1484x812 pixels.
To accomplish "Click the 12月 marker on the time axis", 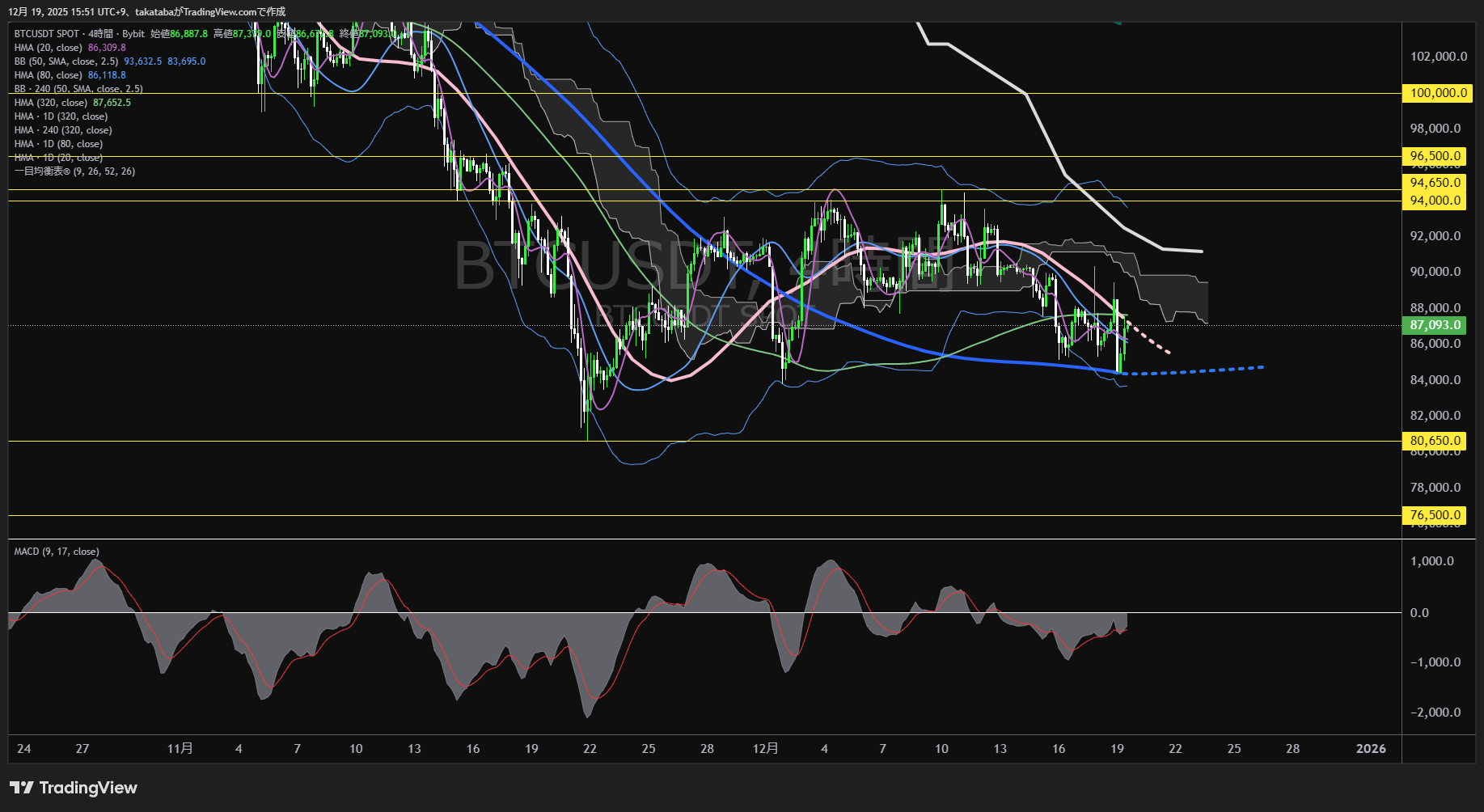I will (765, 749).
